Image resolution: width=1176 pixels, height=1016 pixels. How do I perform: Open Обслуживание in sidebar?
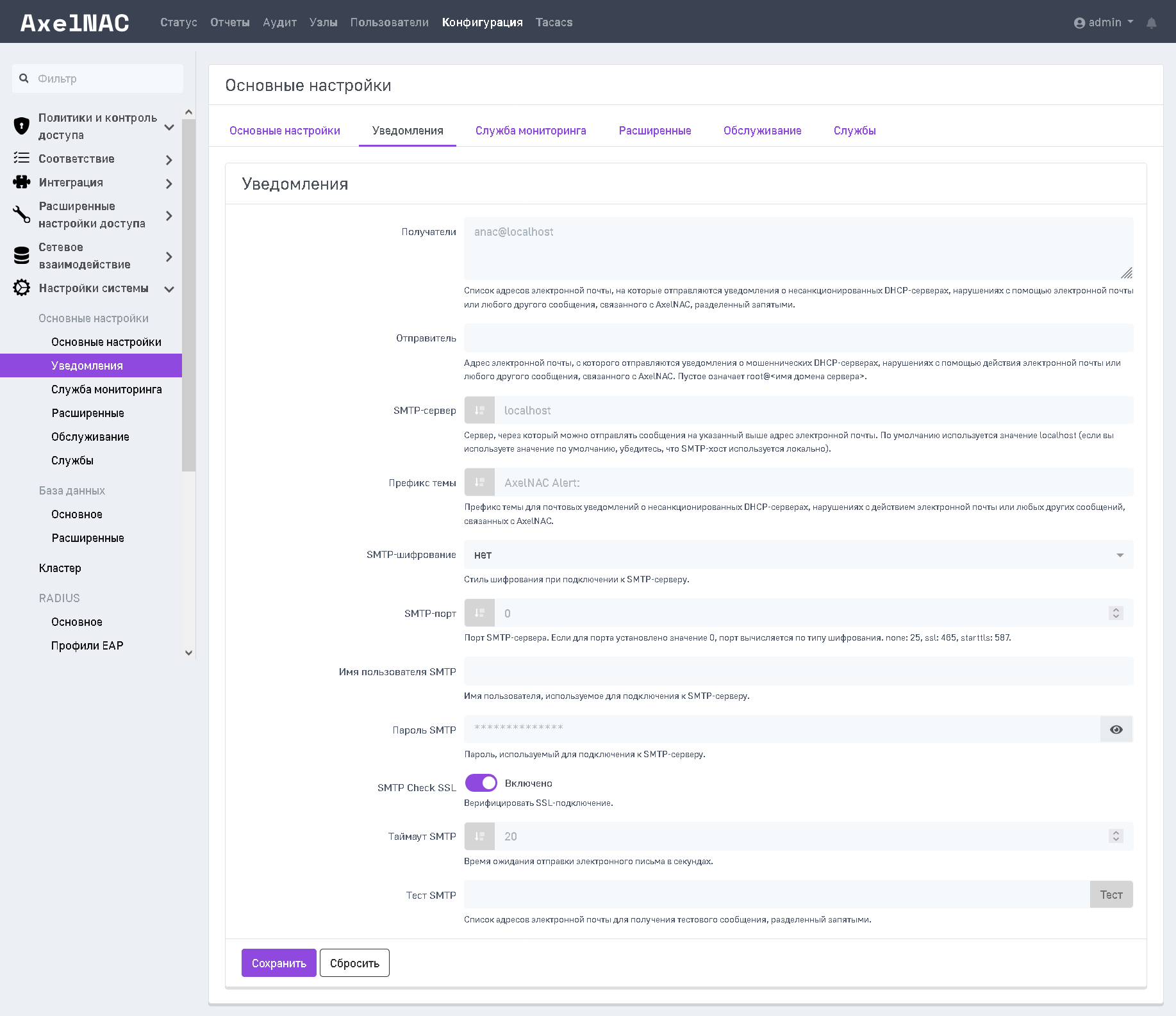click(91, 437)
